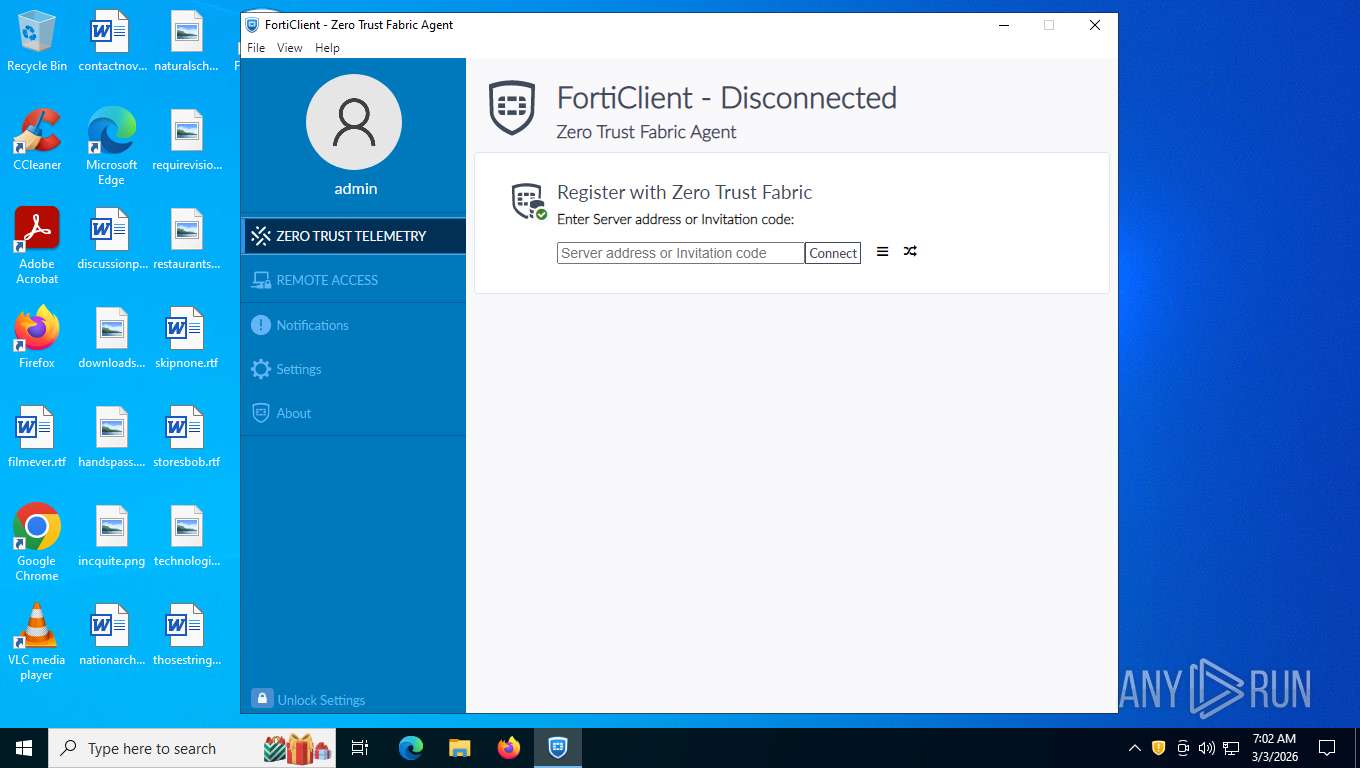Image resolution: width=1360 pixels, height=768 pixels.
Task: Click the shuffle arrows icon beside Connect
Action: tap(910, 251)
